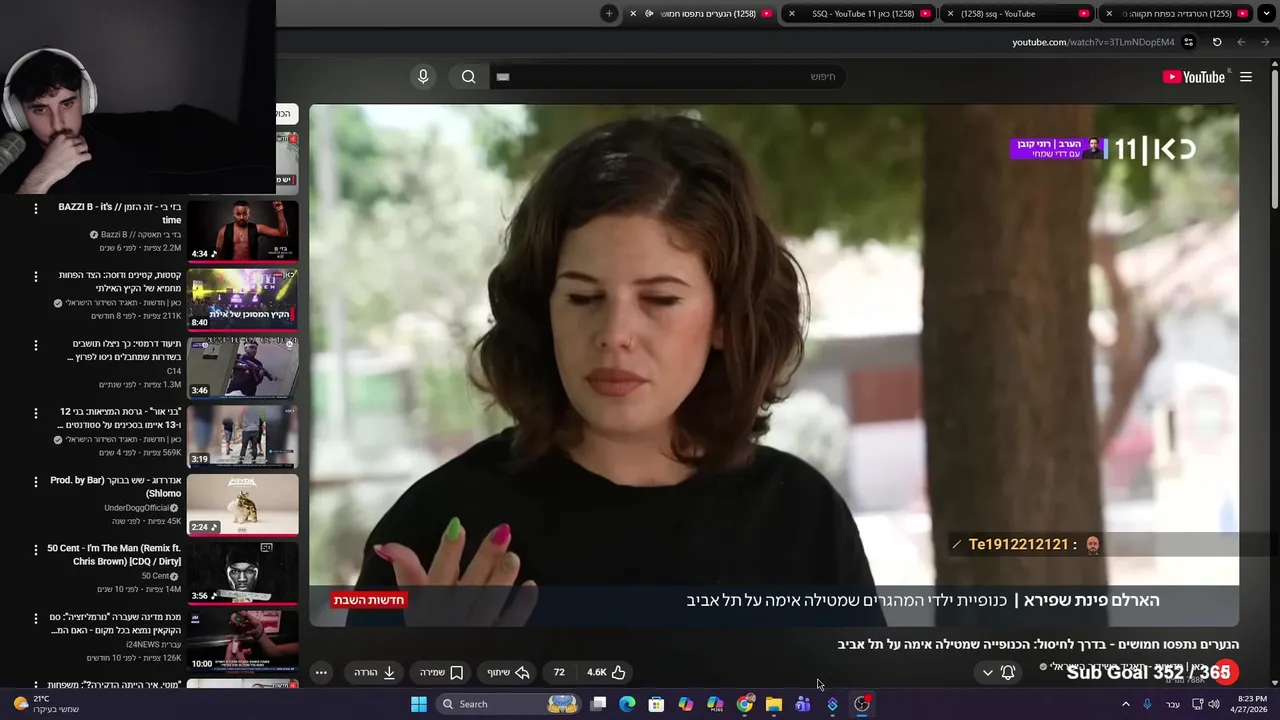The width and height of the screenshot is (1280, 720).
Task: Open Task View on the taskbar
Action: (x=598, y=704)
